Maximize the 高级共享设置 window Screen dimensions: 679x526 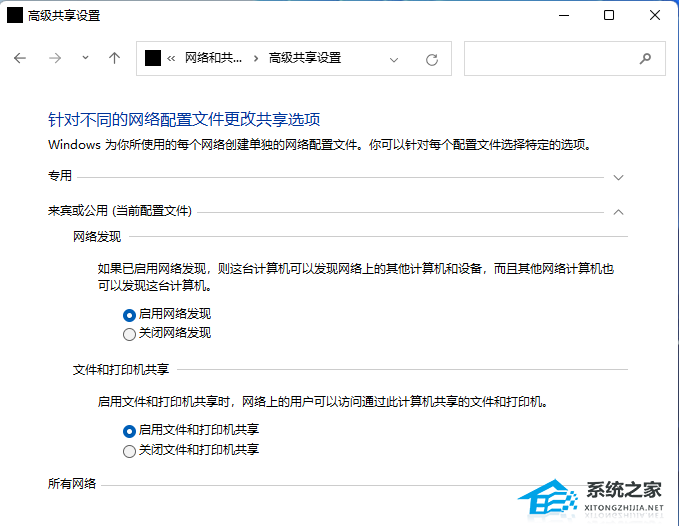(609, 15)
